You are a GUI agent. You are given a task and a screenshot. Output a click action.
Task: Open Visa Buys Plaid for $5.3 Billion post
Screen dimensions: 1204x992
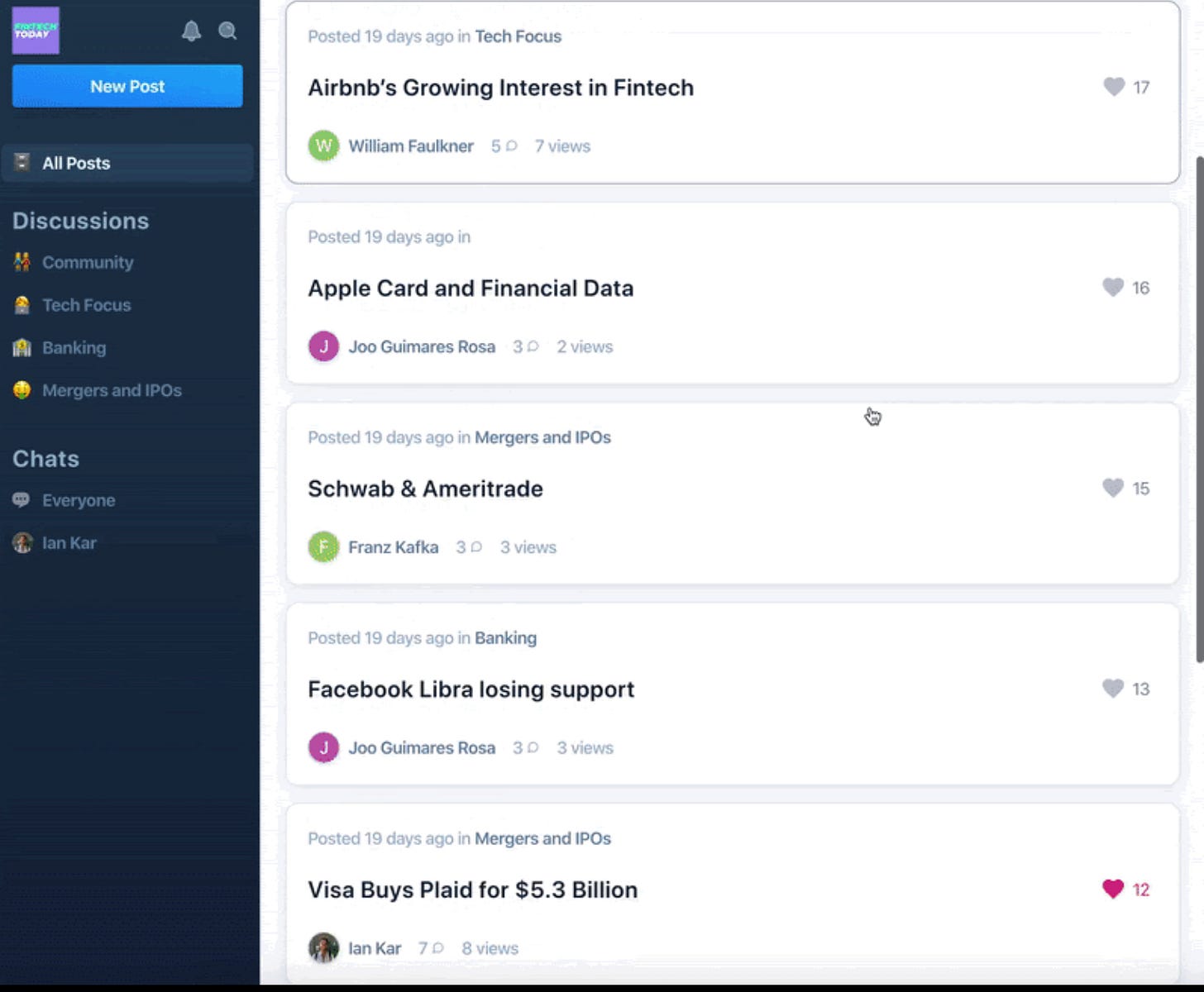pos(472,890)
